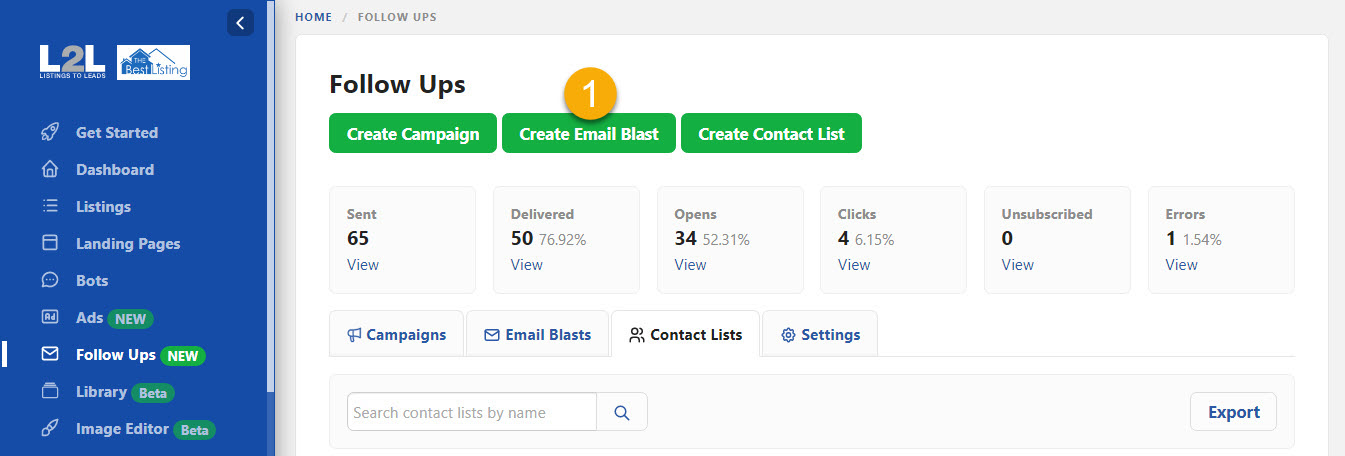This screenshot has height=456, width=1345.
Task: Click the NEW badge beside Follow Ups
Action: click(183, 356)
